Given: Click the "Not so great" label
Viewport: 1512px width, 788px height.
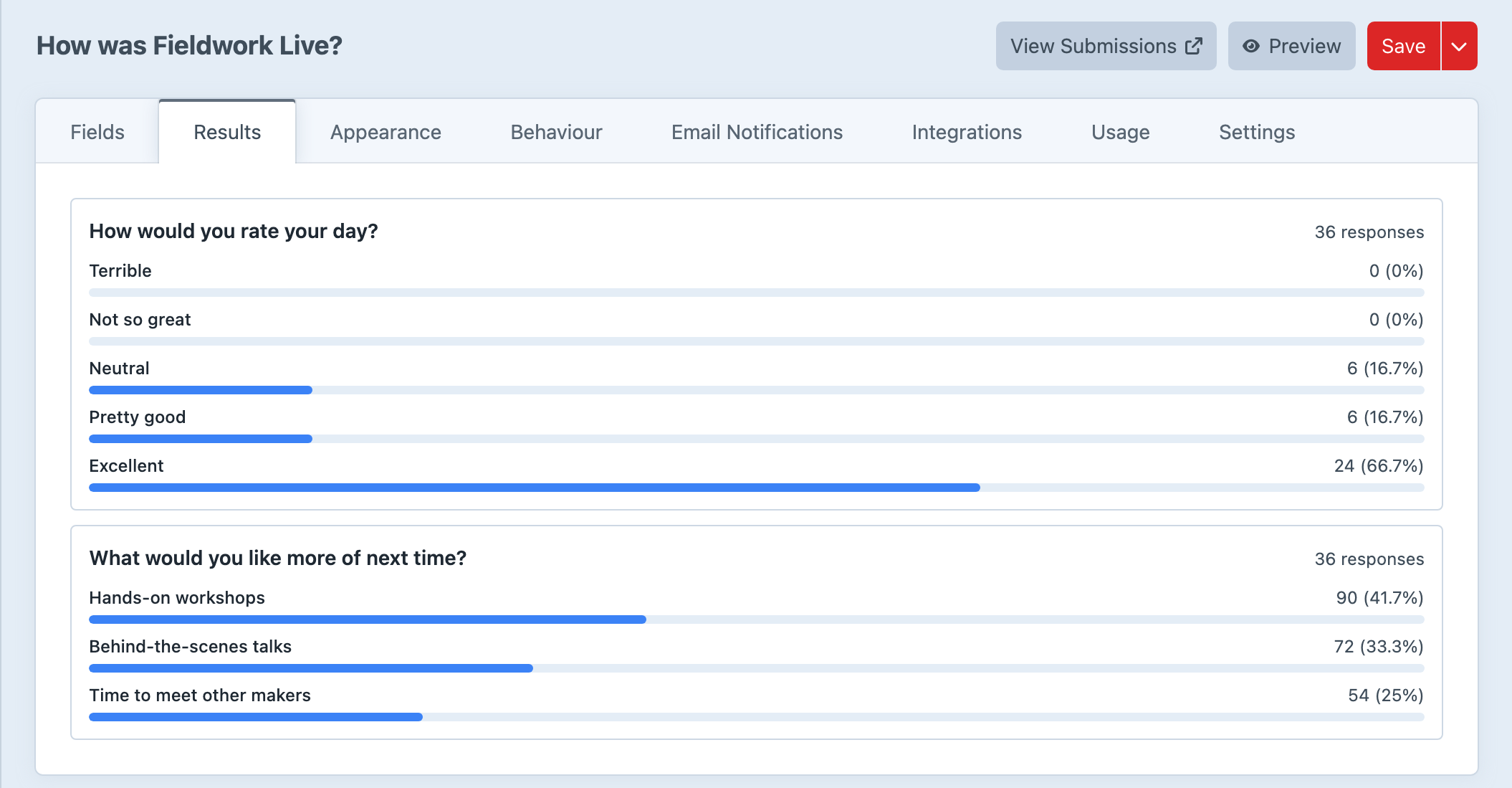Looking at the screenshot, I should (x=140, y=320).
